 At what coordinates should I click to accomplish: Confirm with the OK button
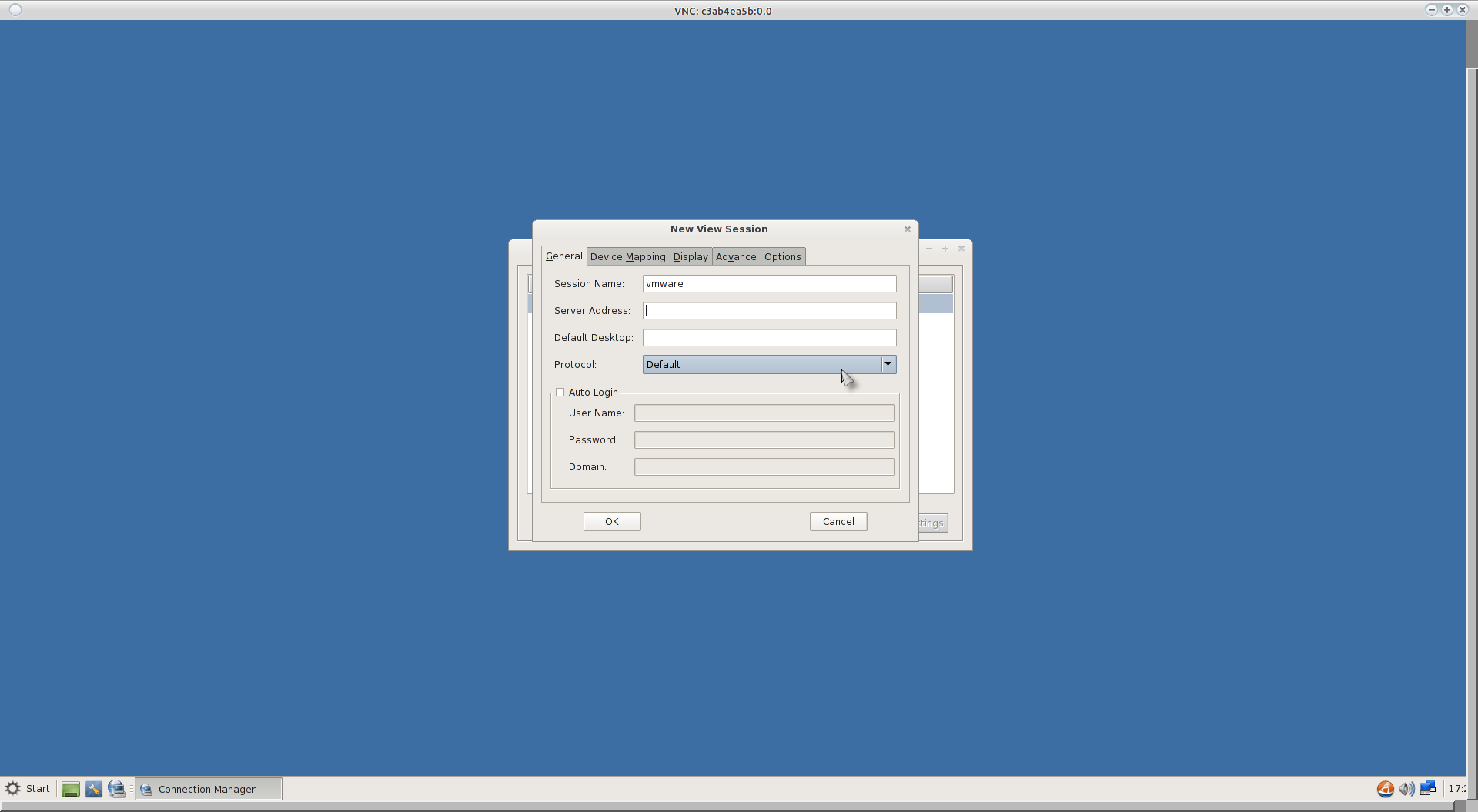click(x=612, y=521)
